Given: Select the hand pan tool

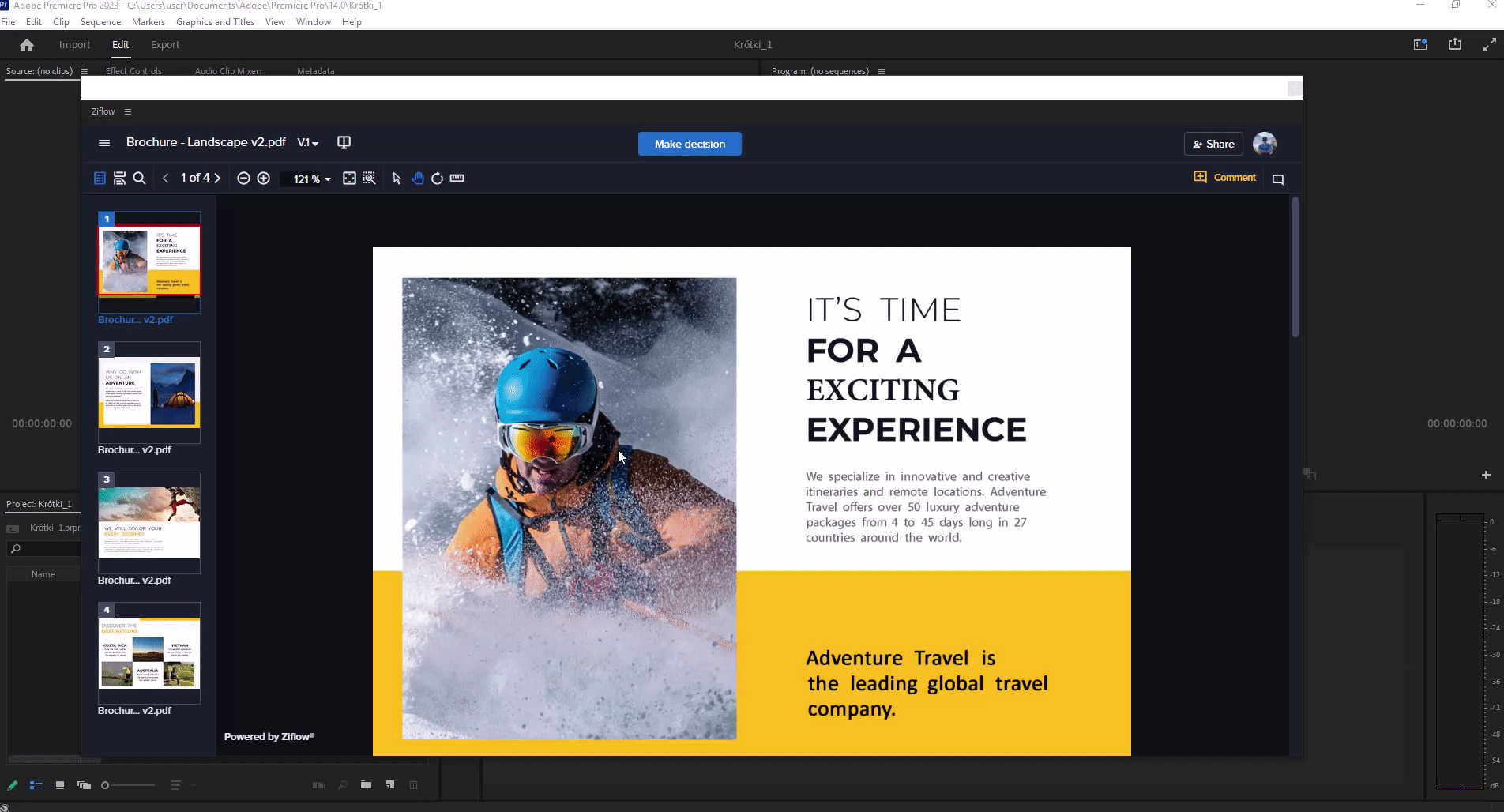Looking at the screenshot, I should coord(417,179).
